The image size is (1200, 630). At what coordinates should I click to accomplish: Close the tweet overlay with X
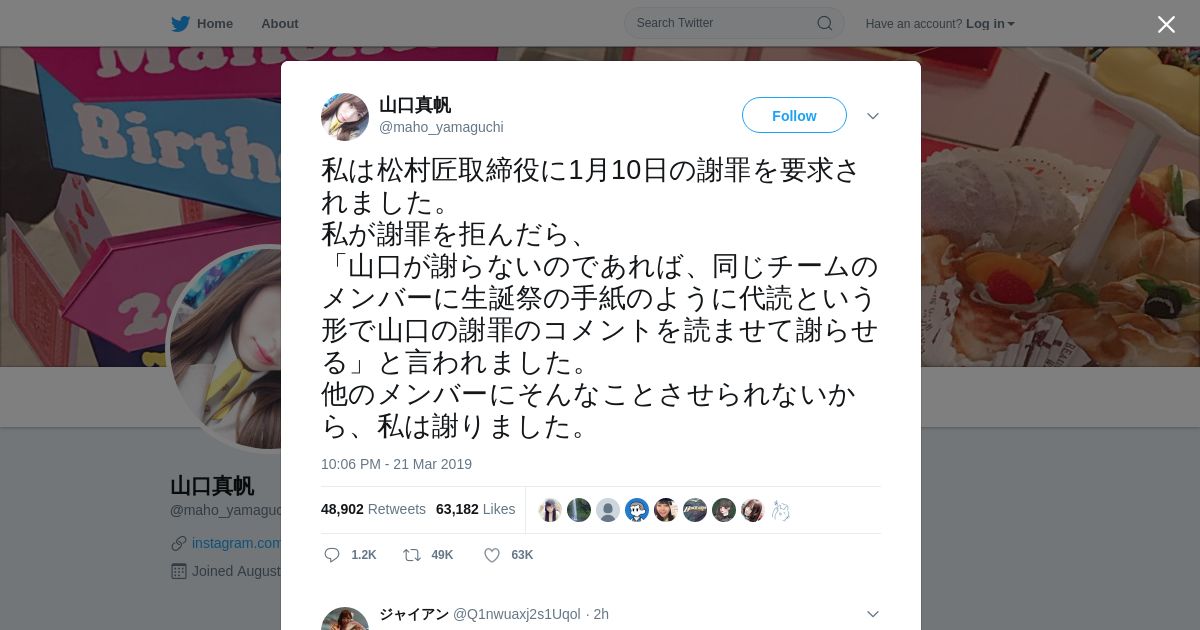(x=1166, y=24)
